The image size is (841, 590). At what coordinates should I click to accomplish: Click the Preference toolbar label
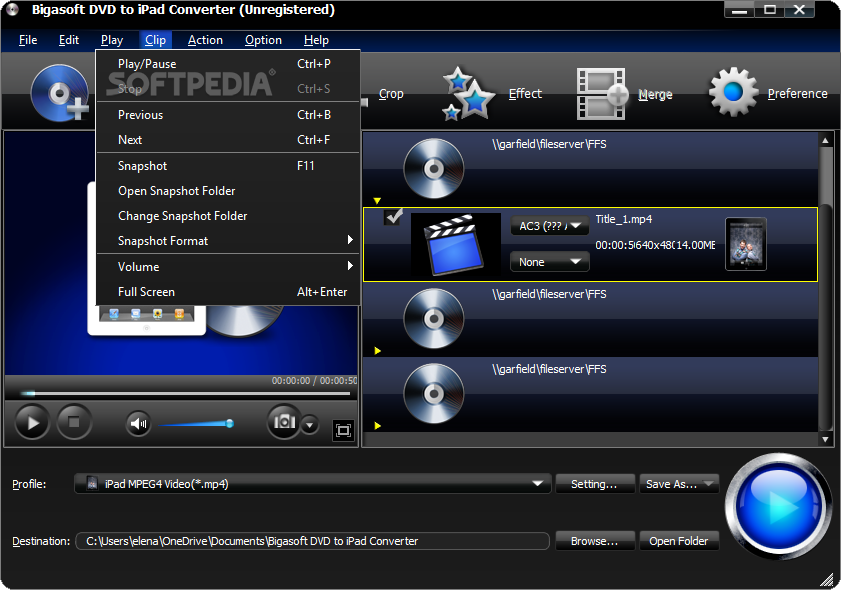797,94
